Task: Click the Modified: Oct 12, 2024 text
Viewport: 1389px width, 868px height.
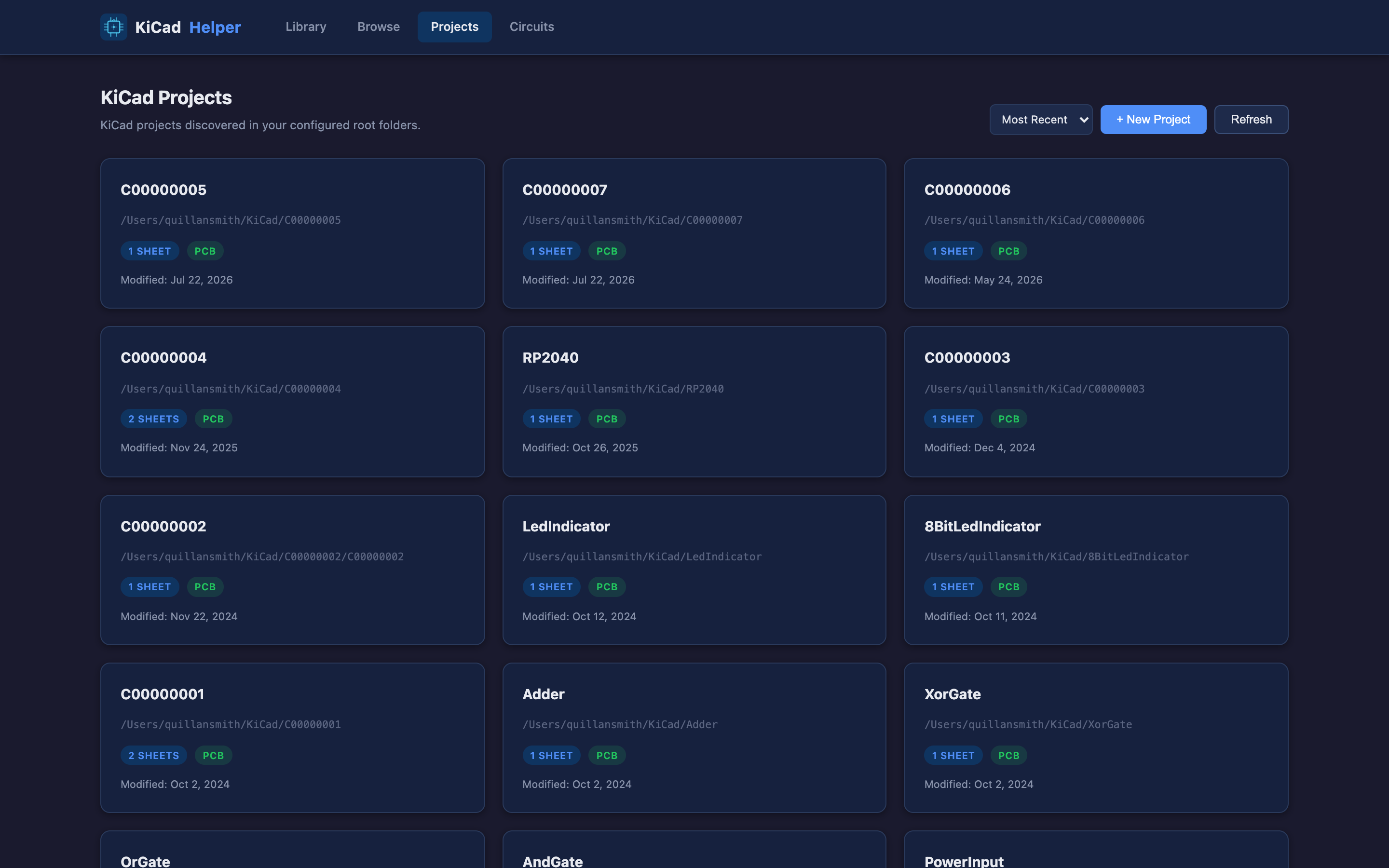Action: pos(579,617)
